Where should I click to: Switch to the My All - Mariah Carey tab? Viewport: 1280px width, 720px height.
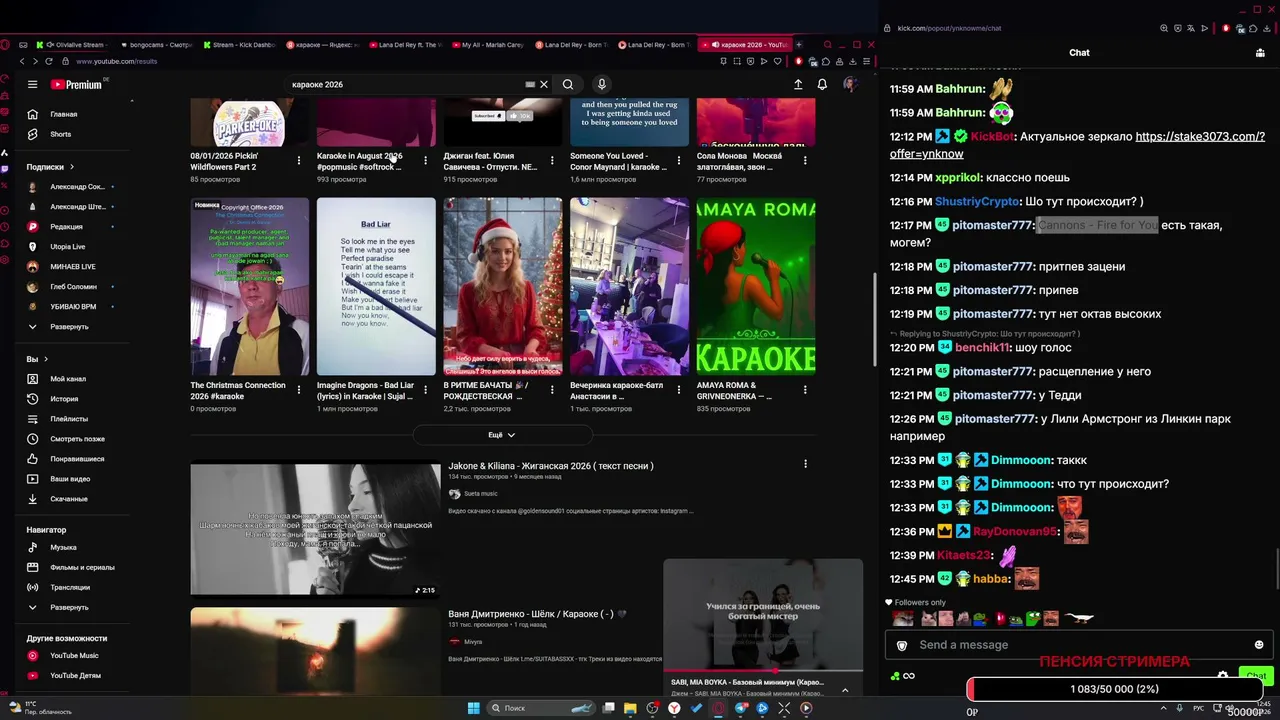coord(487,45)
